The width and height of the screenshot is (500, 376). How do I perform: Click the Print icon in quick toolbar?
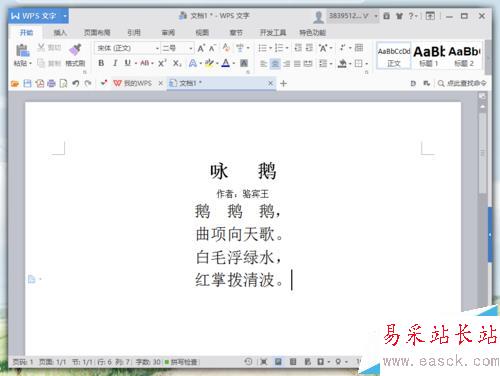[51, 83]
